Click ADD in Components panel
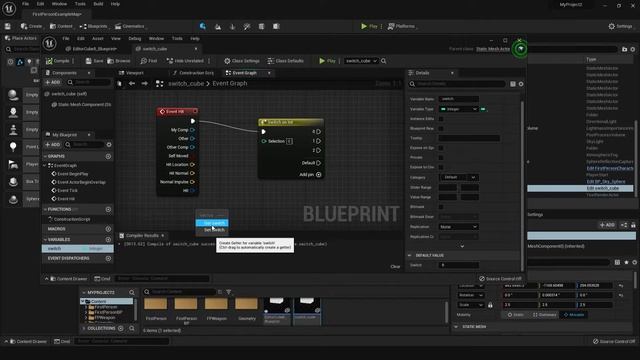 (x=53, y=82)
